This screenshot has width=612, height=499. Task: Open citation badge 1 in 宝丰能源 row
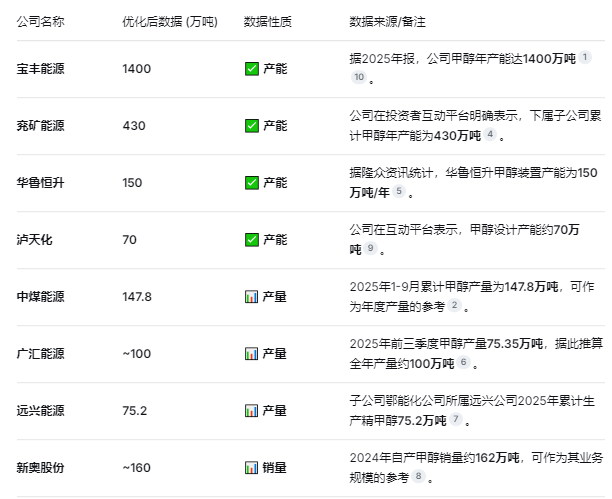(584, 57)
